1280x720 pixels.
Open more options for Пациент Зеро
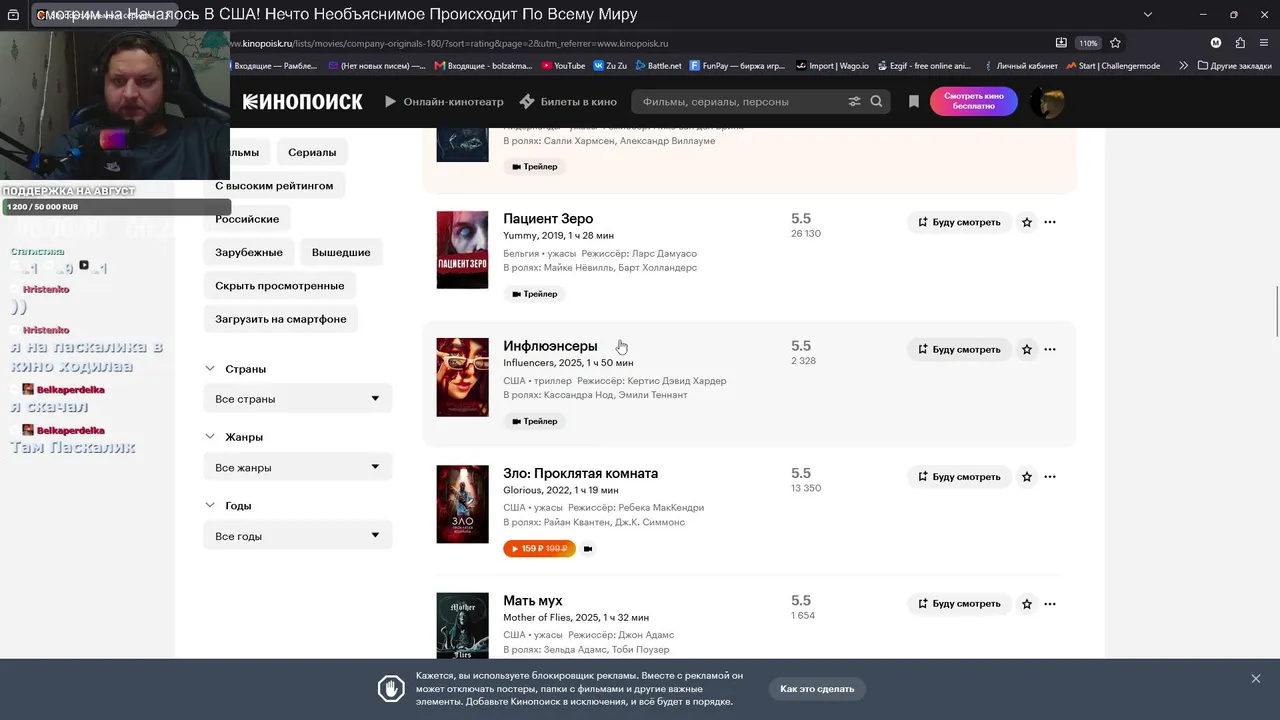pos(1050,222)
